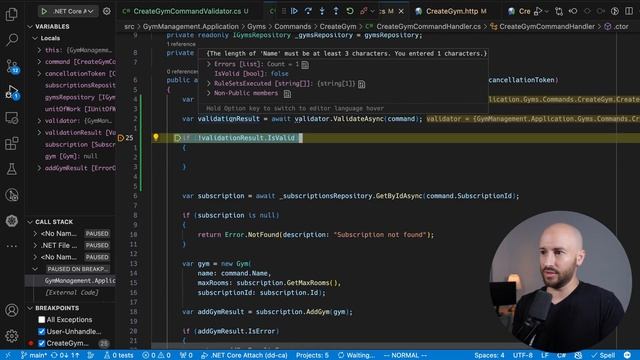This screenshot has width=640, height=360.
Task: Open the Manage gear in activity bar
Action: [x=11, y=336]
